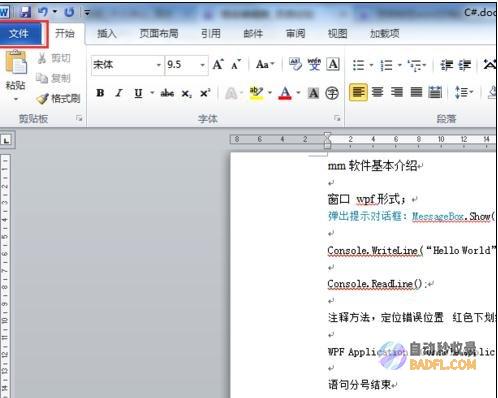498x398 pixels.
Task: Open the 字体 dialog launcher
Action: [x=337, y=118]
